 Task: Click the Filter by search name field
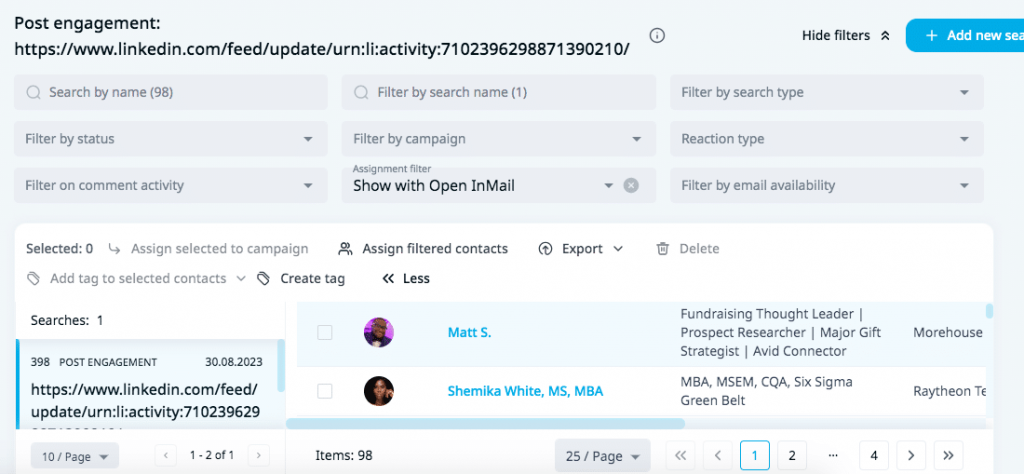click(x=498, y=92)
